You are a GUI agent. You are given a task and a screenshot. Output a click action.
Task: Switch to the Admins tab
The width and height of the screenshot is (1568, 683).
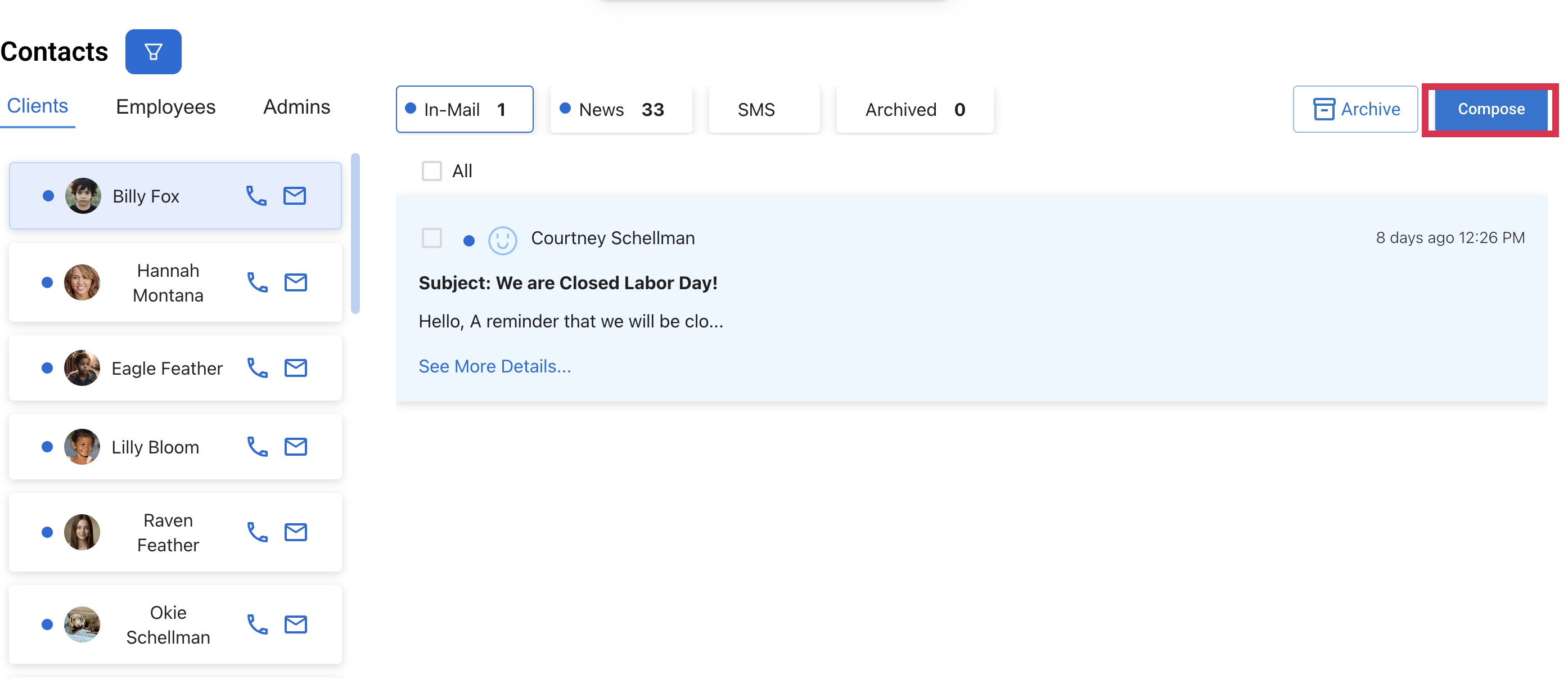[x=296, y=107]
